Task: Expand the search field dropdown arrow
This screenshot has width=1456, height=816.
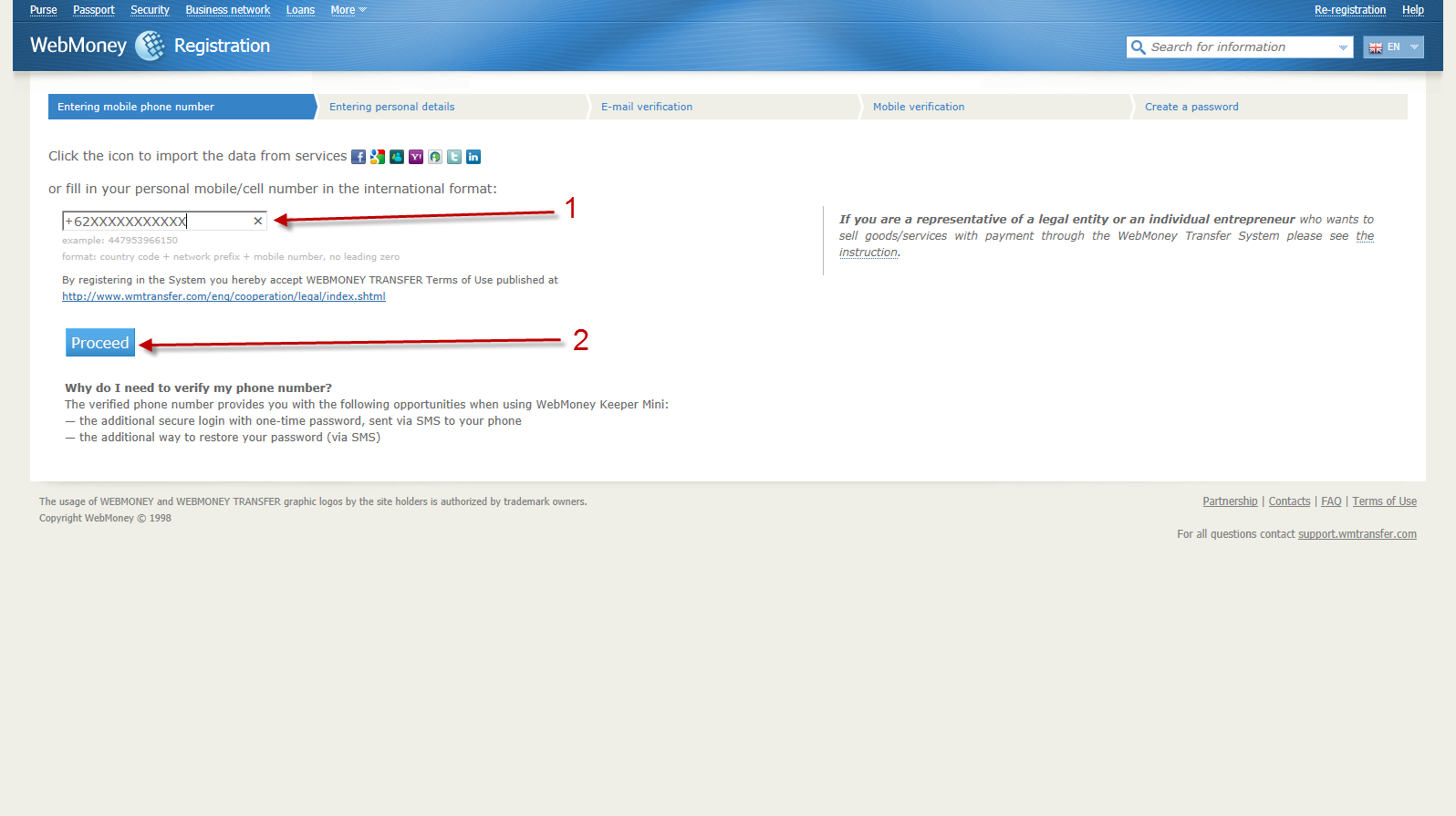Action: [x=1343, y=47]
